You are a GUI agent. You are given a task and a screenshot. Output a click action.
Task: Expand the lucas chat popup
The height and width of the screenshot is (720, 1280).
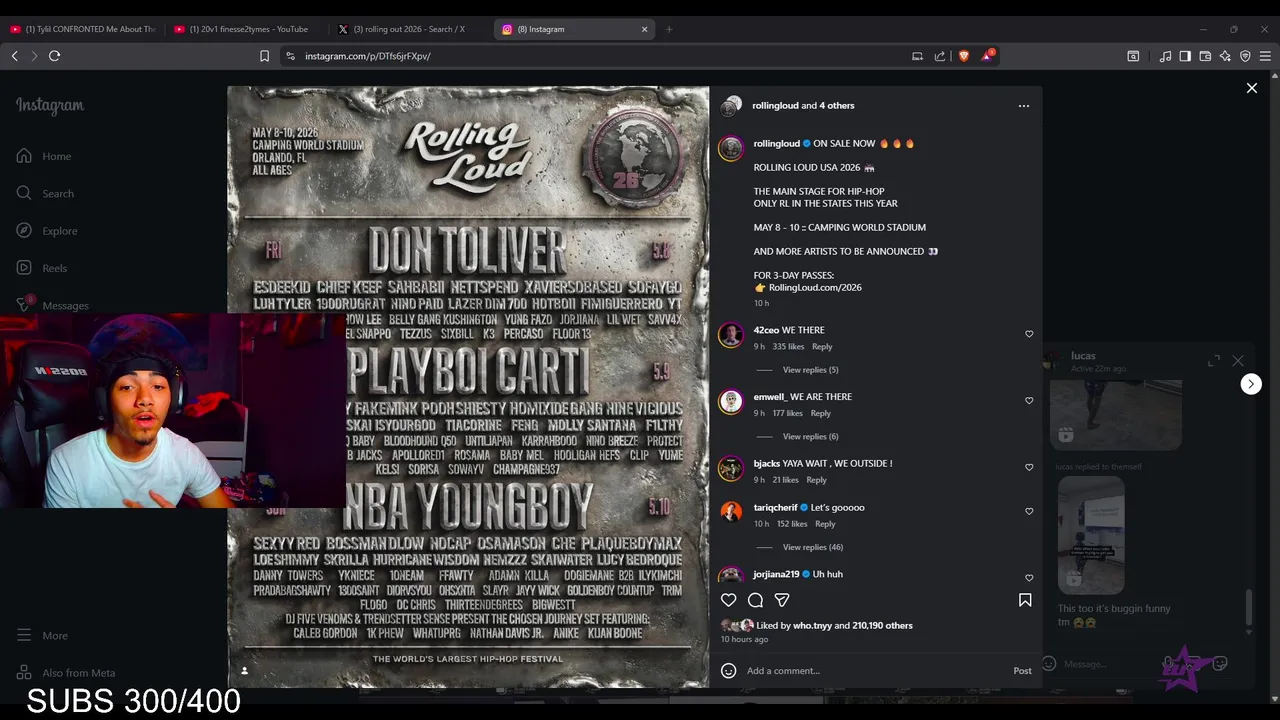[x=1214, y=360]
